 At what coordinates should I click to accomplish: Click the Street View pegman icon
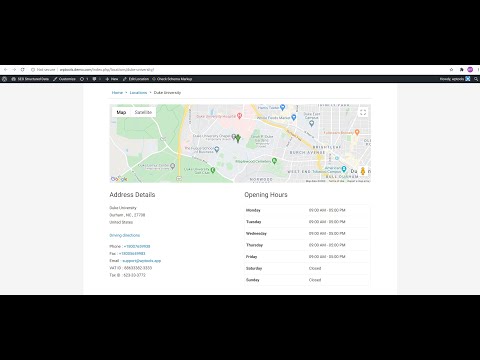(363, 171)
